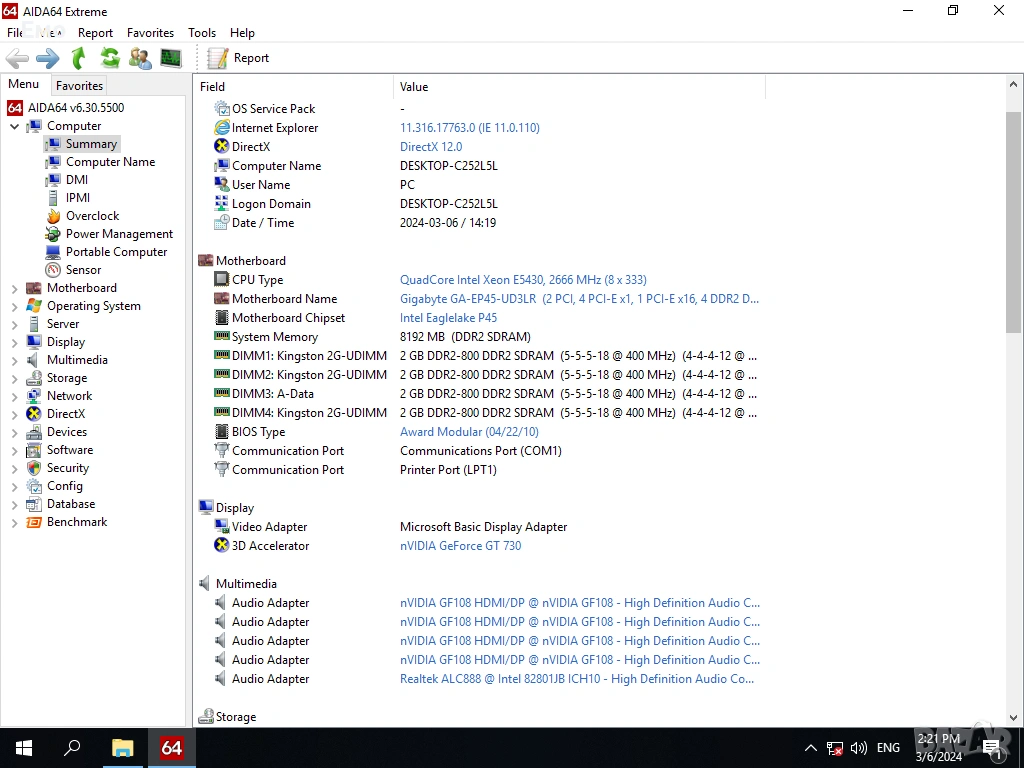Open AIDA64 from the Windows taskbar
This screenshot has height=768, width=1024.
click(x=171, y=747)
